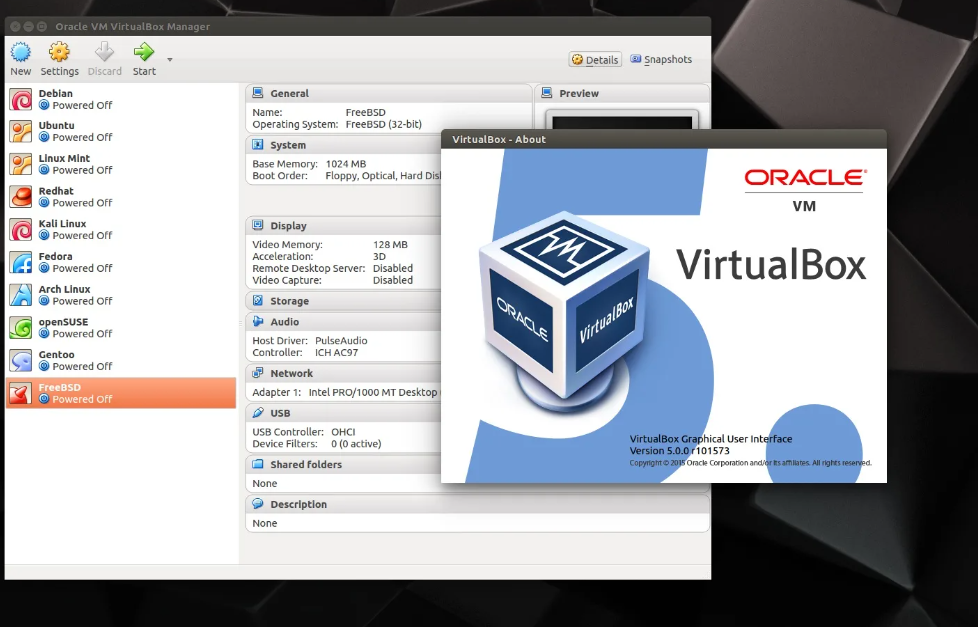
Task: Click the FreeBSD VM icon
Action: point(21,394)
